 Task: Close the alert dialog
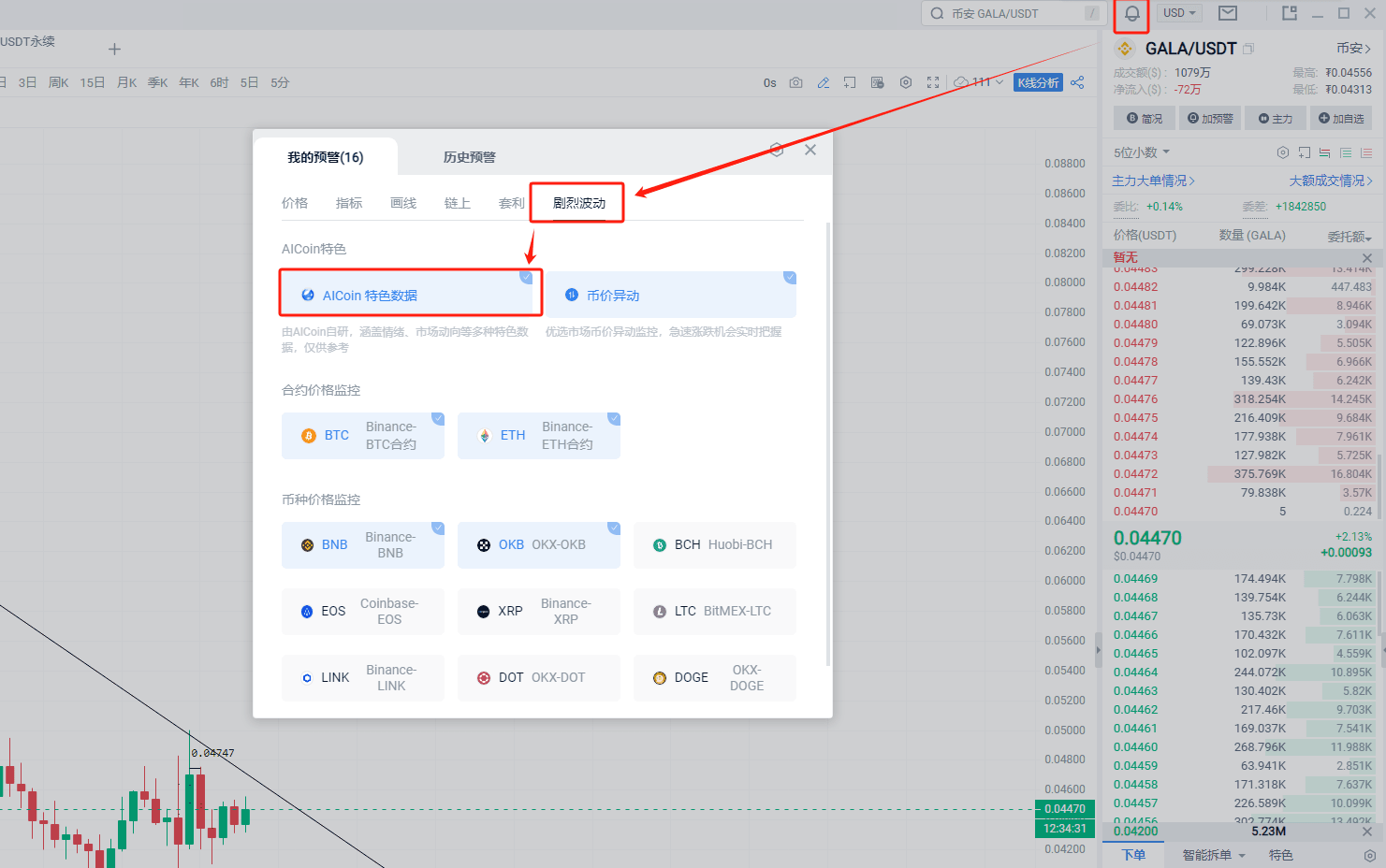[810, 150]
